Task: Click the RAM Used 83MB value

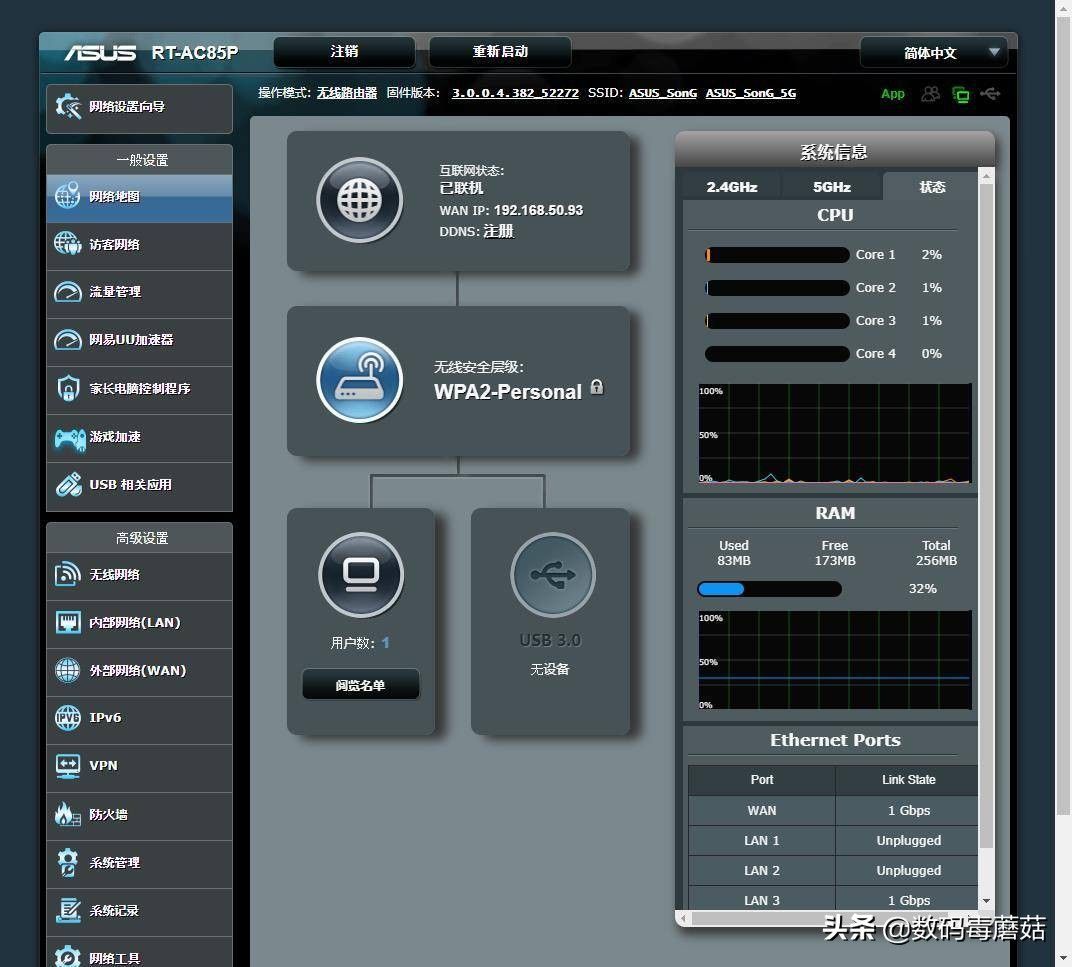Action: coord(734,561)
